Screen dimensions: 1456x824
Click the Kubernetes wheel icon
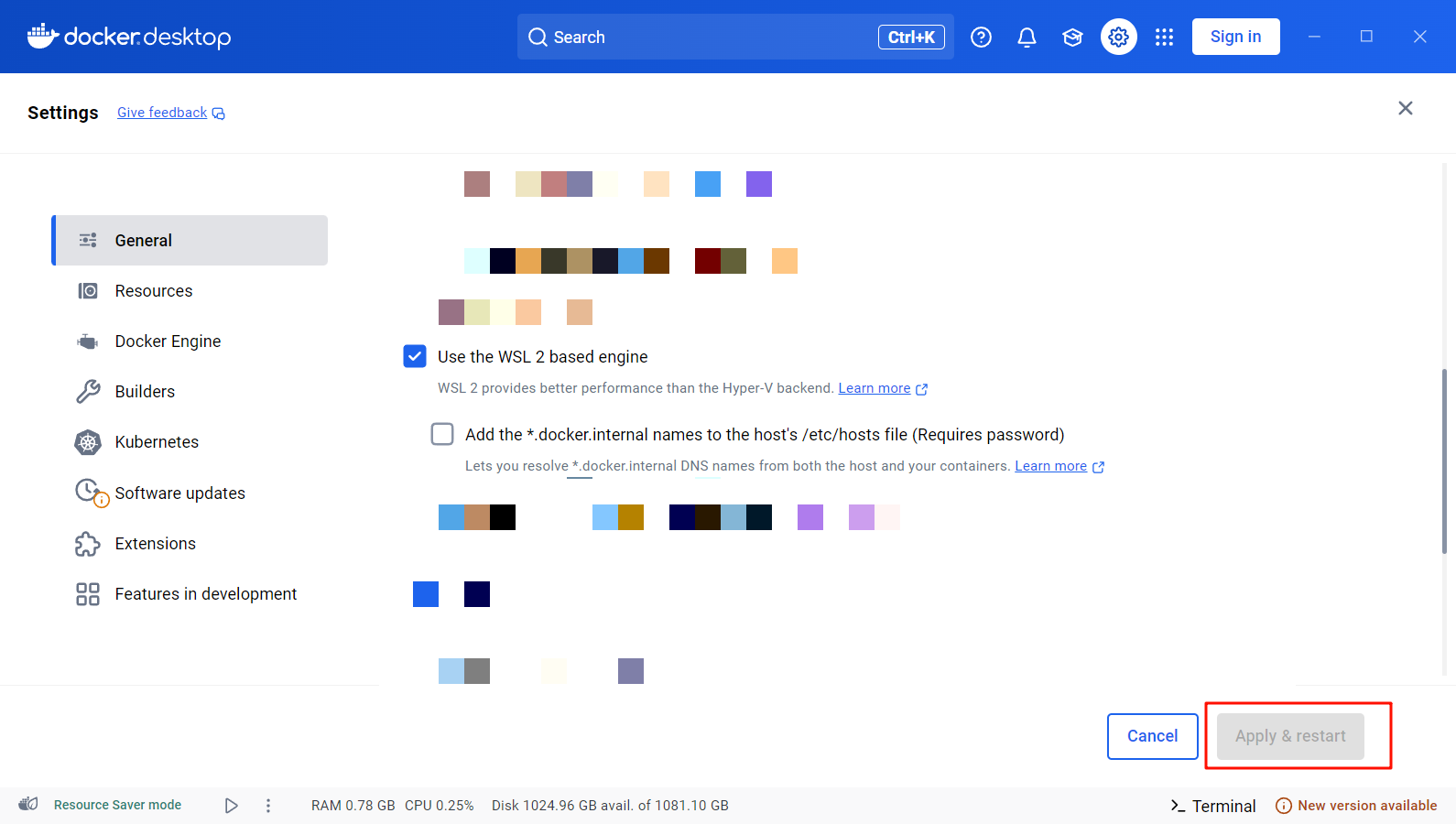click(x=88, y=442)
